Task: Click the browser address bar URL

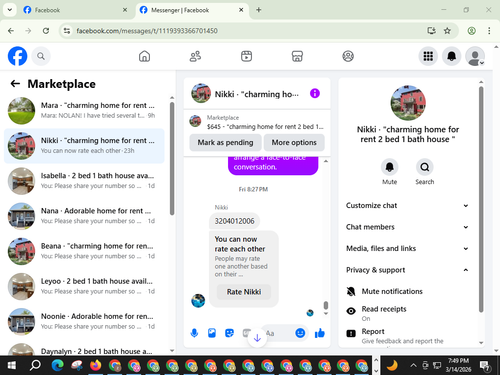Action: pos(147,31)
